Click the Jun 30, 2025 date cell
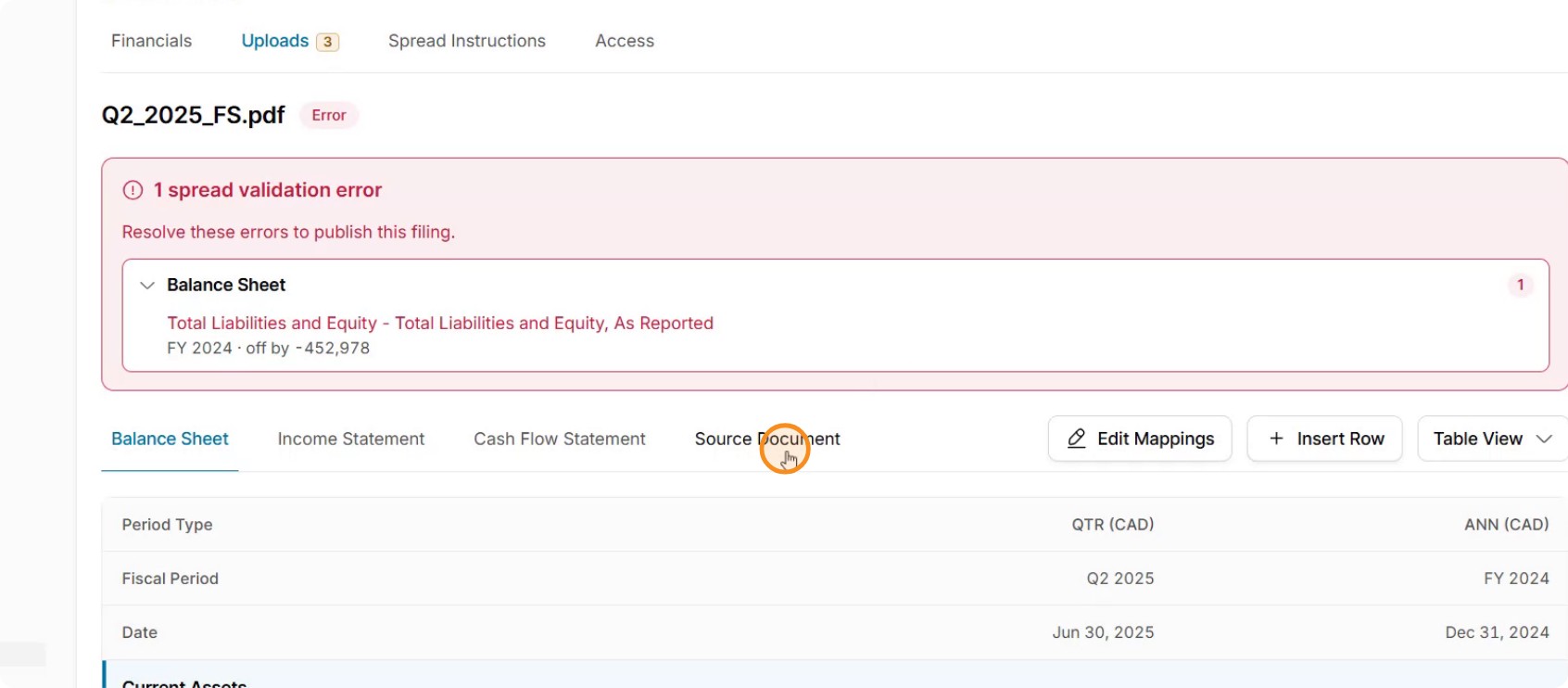 [1103, 631]
